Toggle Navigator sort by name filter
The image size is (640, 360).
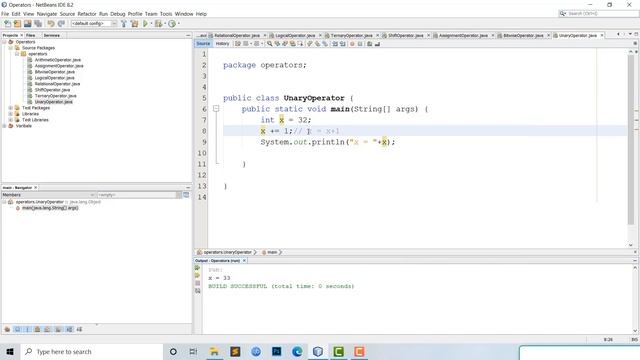[x=69, y=329]
